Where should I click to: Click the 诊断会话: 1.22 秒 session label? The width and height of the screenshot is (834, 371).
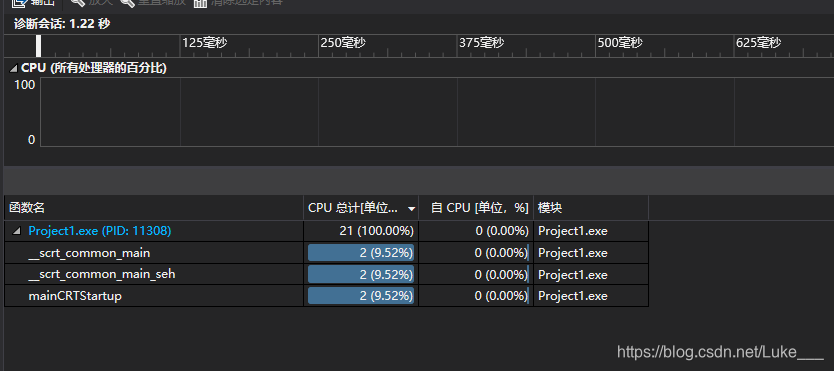click(x=62, y=24)
